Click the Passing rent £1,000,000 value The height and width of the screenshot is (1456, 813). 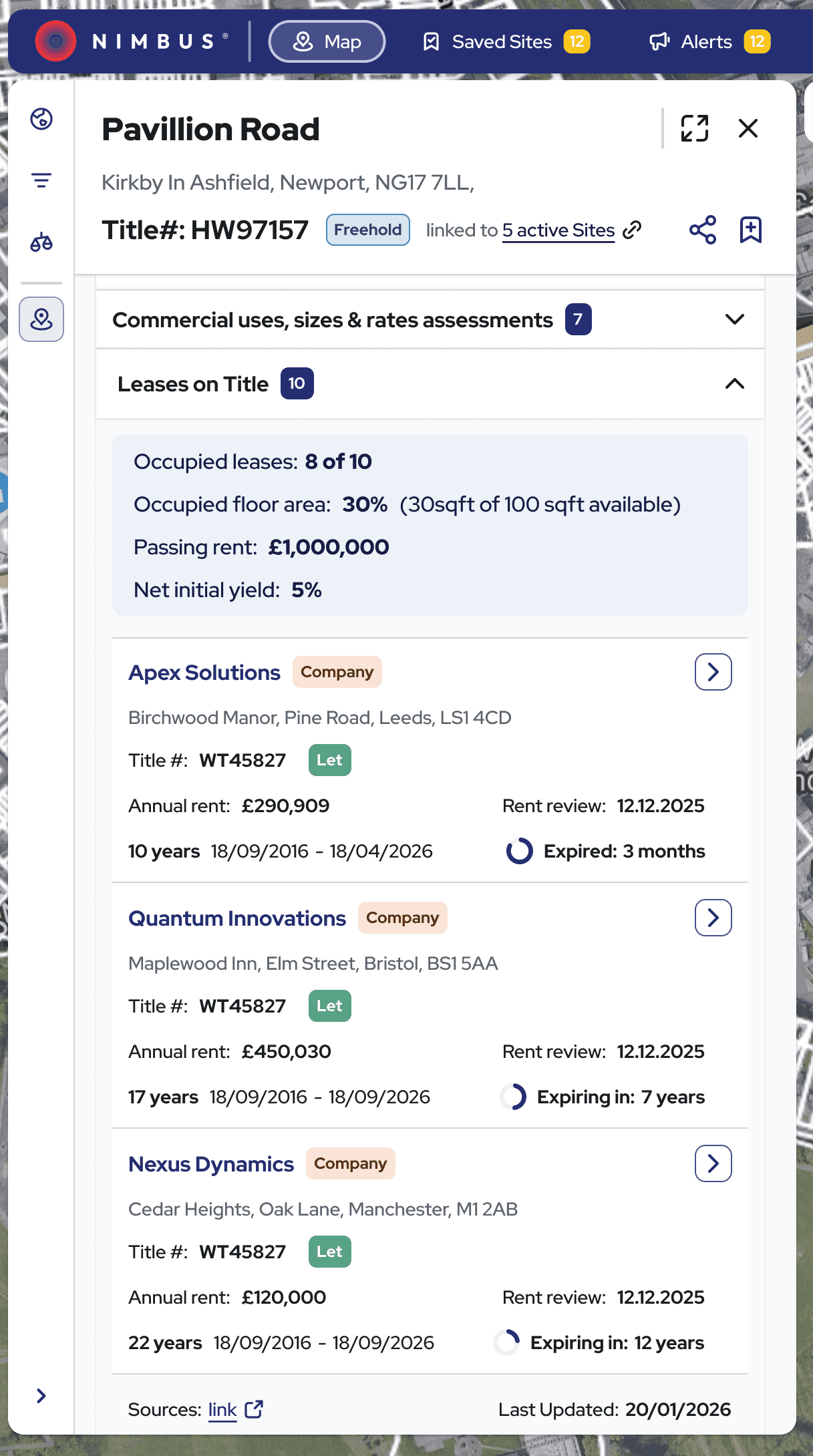(x=329, y=547)
